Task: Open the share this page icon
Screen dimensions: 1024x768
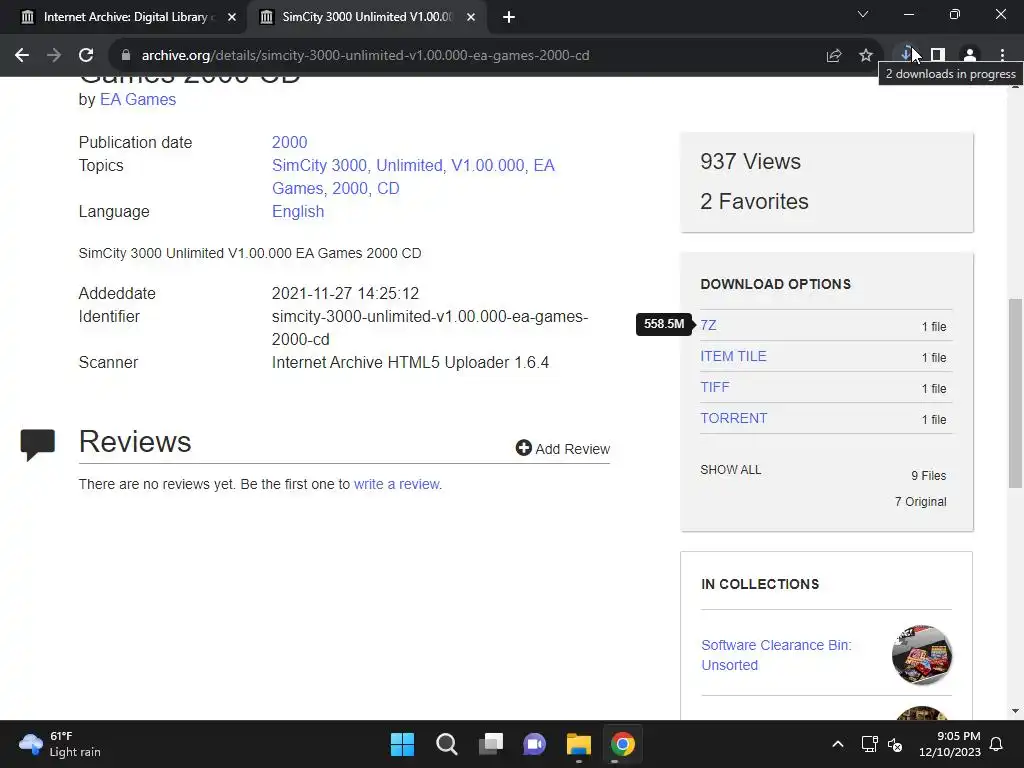Action: pos(833,56)
